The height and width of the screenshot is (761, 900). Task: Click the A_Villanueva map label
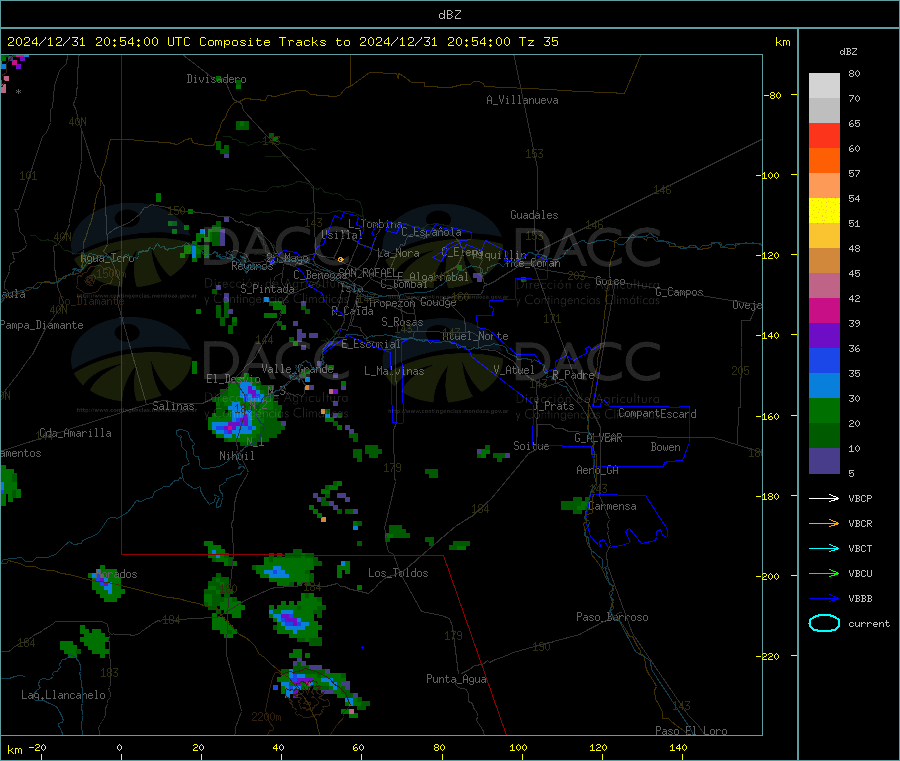click(x=522, y=100)
